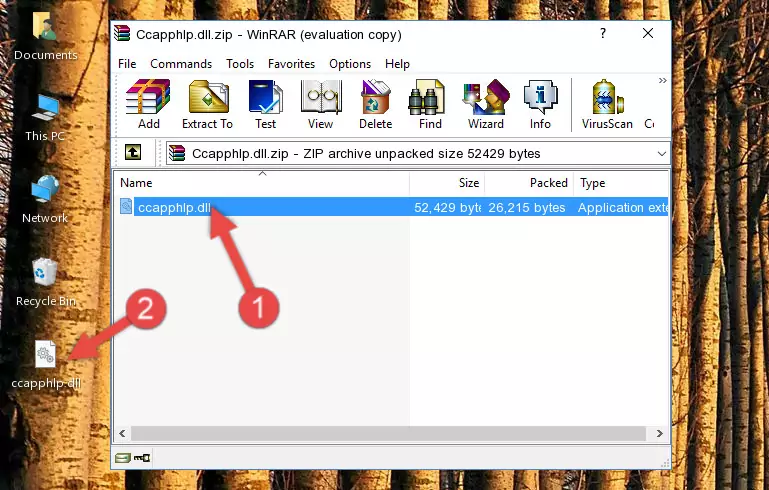Click the drive icon in the status bar
The width and height of the screenshot is (769, 490).
[x=123, y=458]
